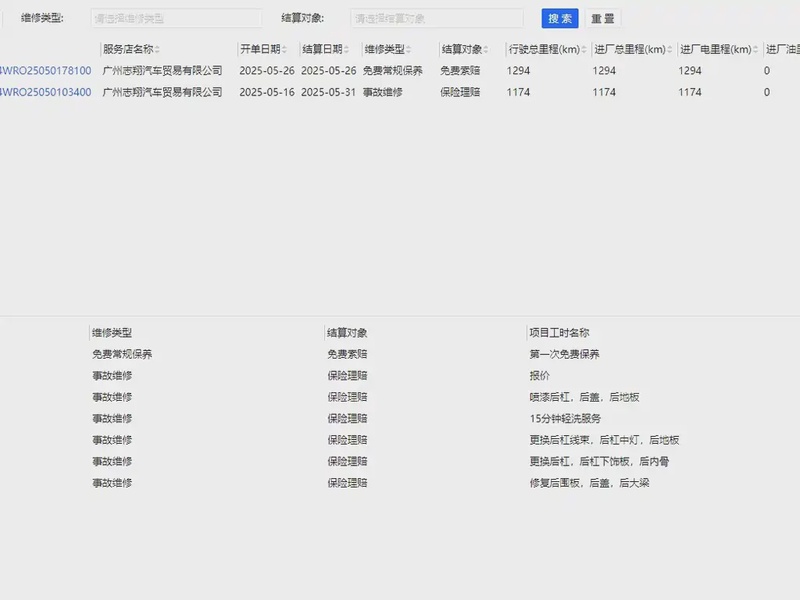Select the 第一次免费保养 detail row
Viewport: 800px width, 600px height.
coord(564,354)
